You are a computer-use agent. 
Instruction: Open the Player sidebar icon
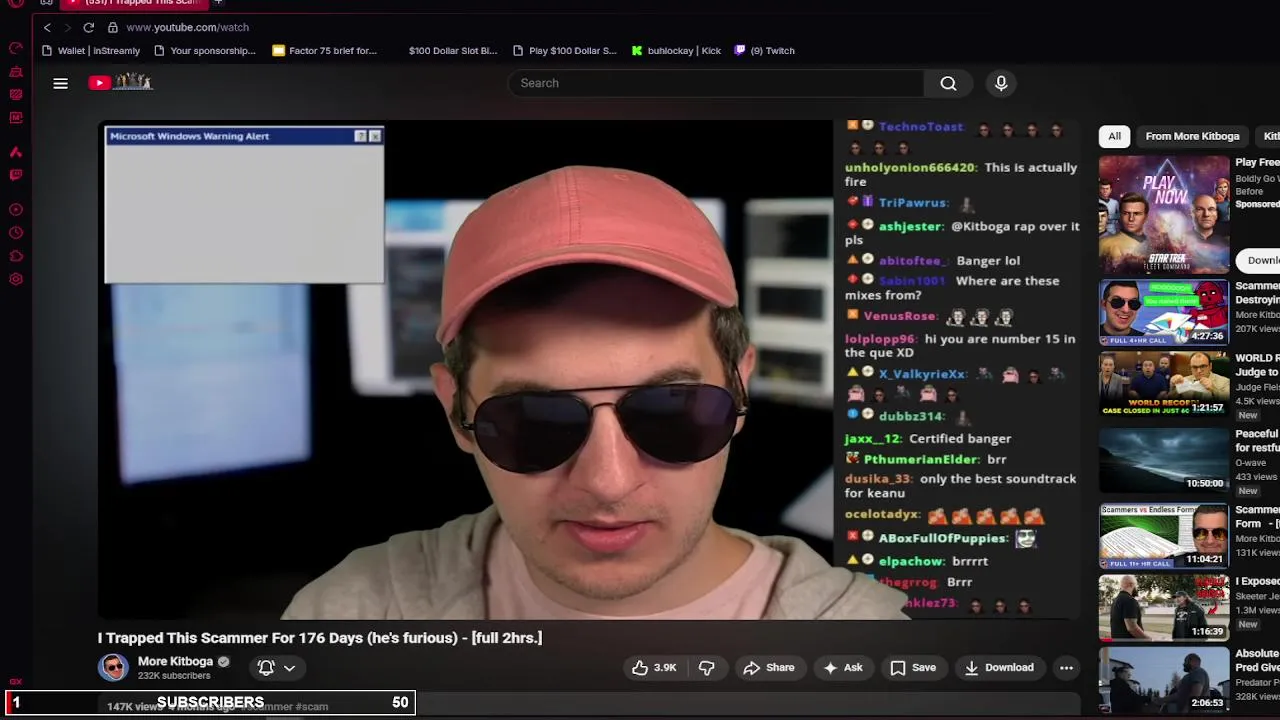[x=16, y=210]
